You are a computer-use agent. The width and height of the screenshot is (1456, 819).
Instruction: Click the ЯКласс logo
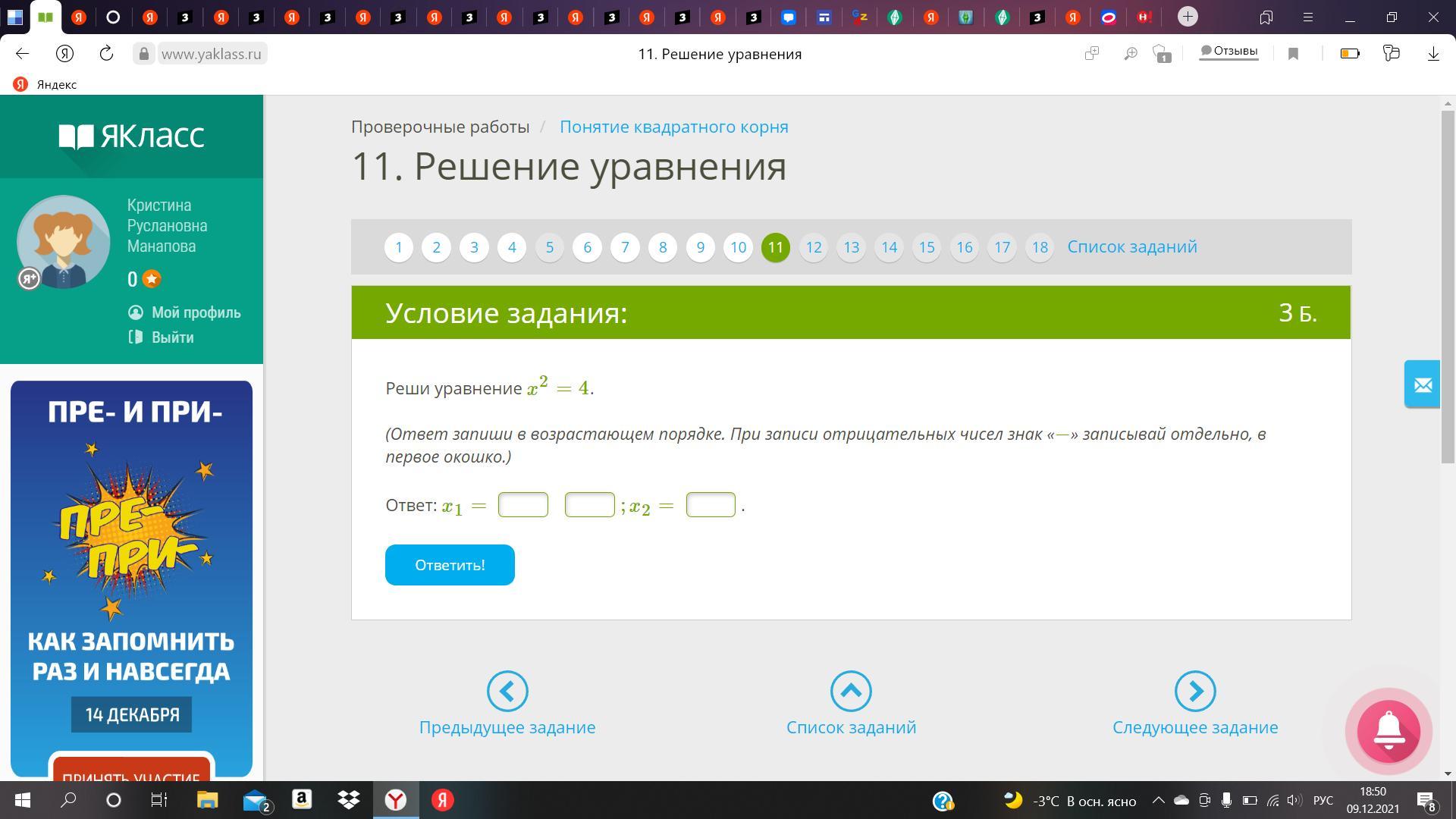pos(132,136)
